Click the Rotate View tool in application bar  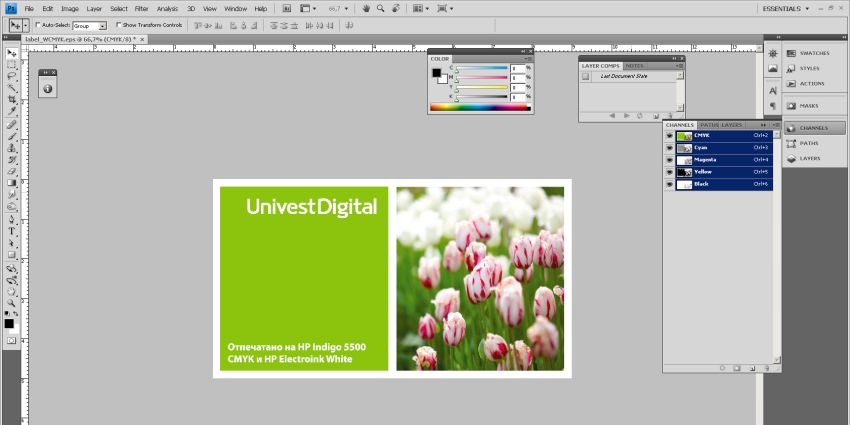(396, 8)
